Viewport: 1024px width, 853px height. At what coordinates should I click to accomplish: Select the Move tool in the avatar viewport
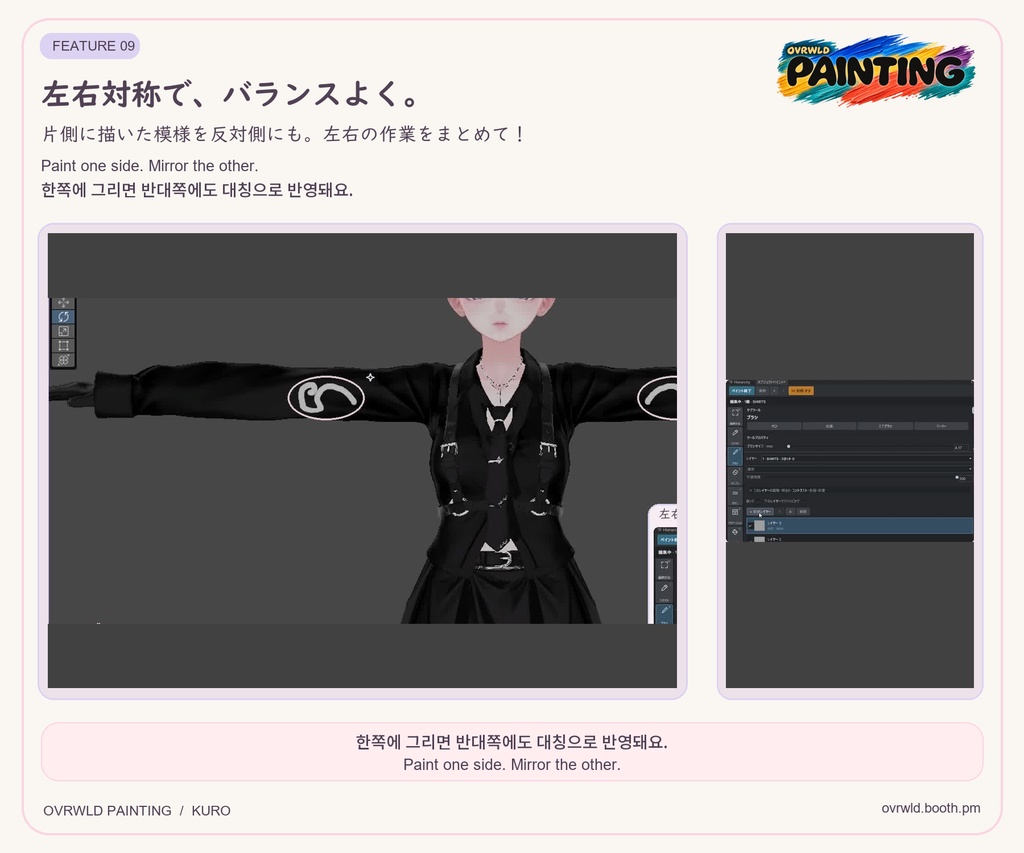coord(63,302)
